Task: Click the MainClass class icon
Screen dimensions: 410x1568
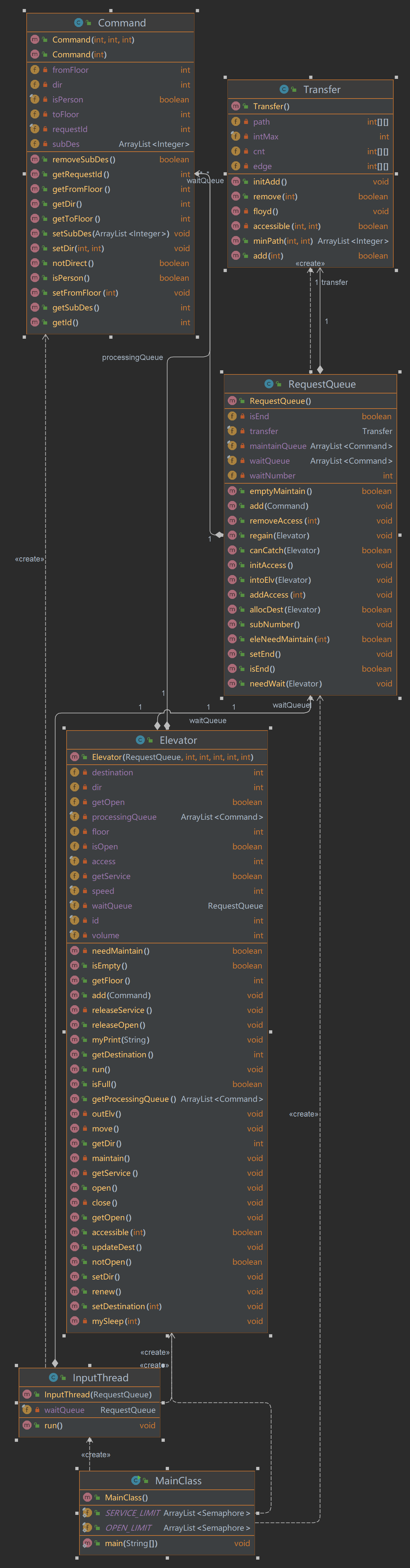Action: pos(136,1480)
